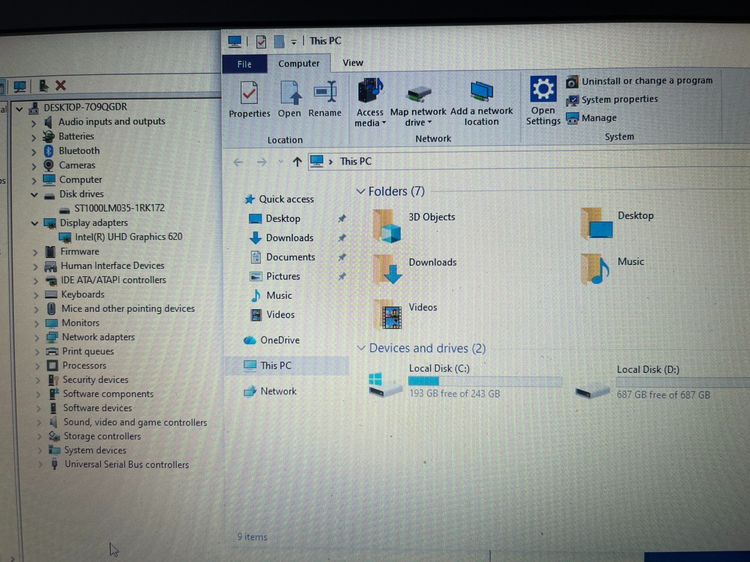Click the Rename icon in ribbon
This screenshot has height=562, width=750.
click(x=325, y=99)
